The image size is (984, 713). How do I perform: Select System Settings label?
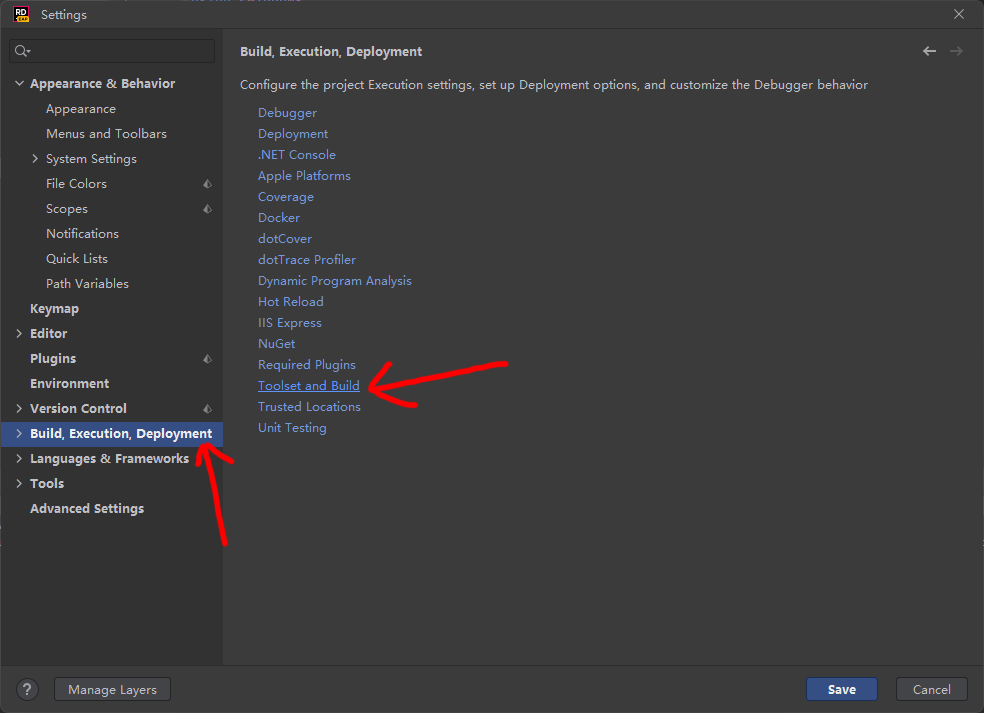coord(91,159)
